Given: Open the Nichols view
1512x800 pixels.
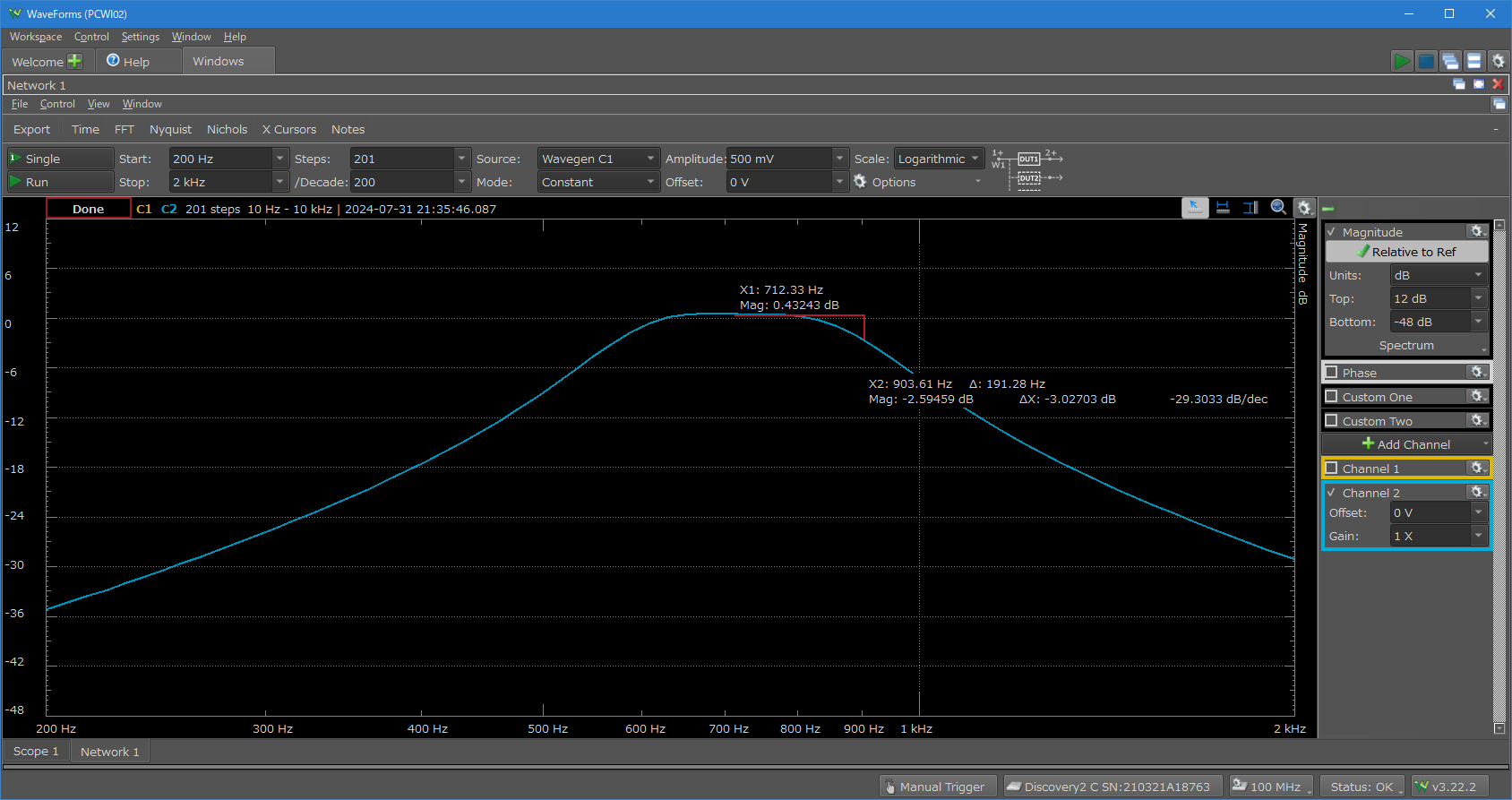Looking at the screenshot, I should tap(228, 129).
